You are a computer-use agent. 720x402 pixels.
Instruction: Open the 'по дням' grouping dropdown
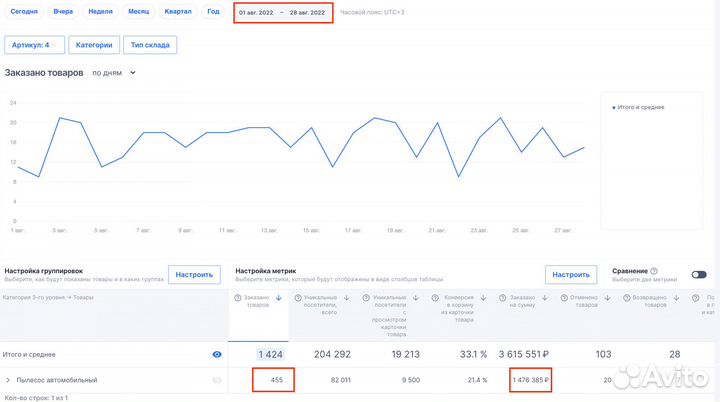coord(113,73)
